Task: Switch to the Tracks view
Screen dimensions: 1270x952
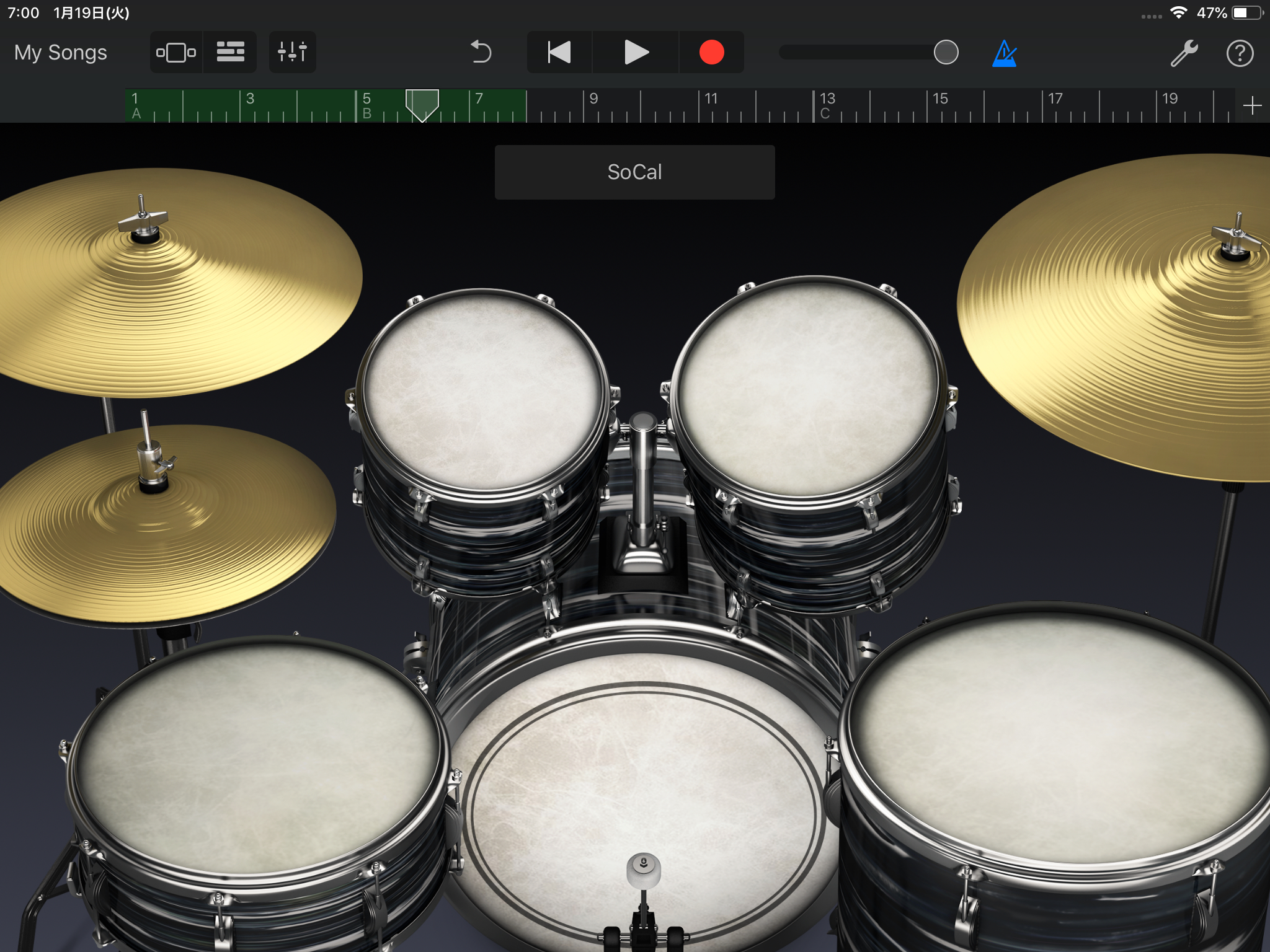Action: (230, 53)
